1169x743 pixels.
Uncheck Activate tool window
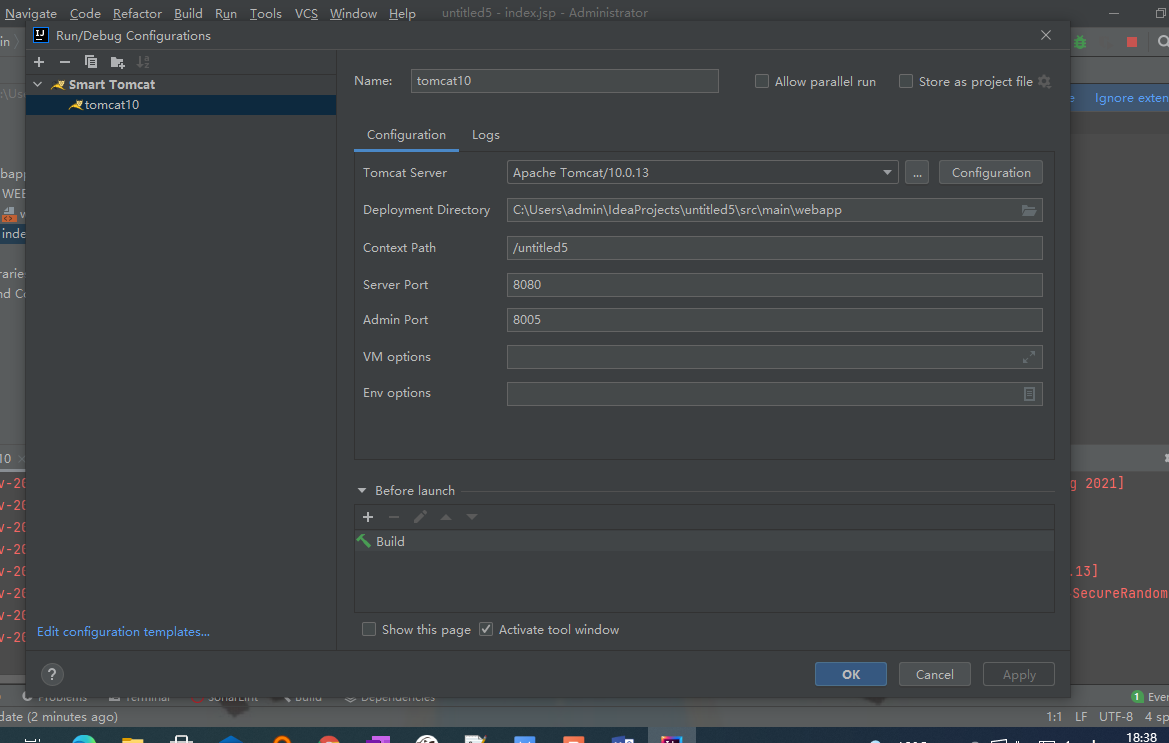click(x=486, y=630)
